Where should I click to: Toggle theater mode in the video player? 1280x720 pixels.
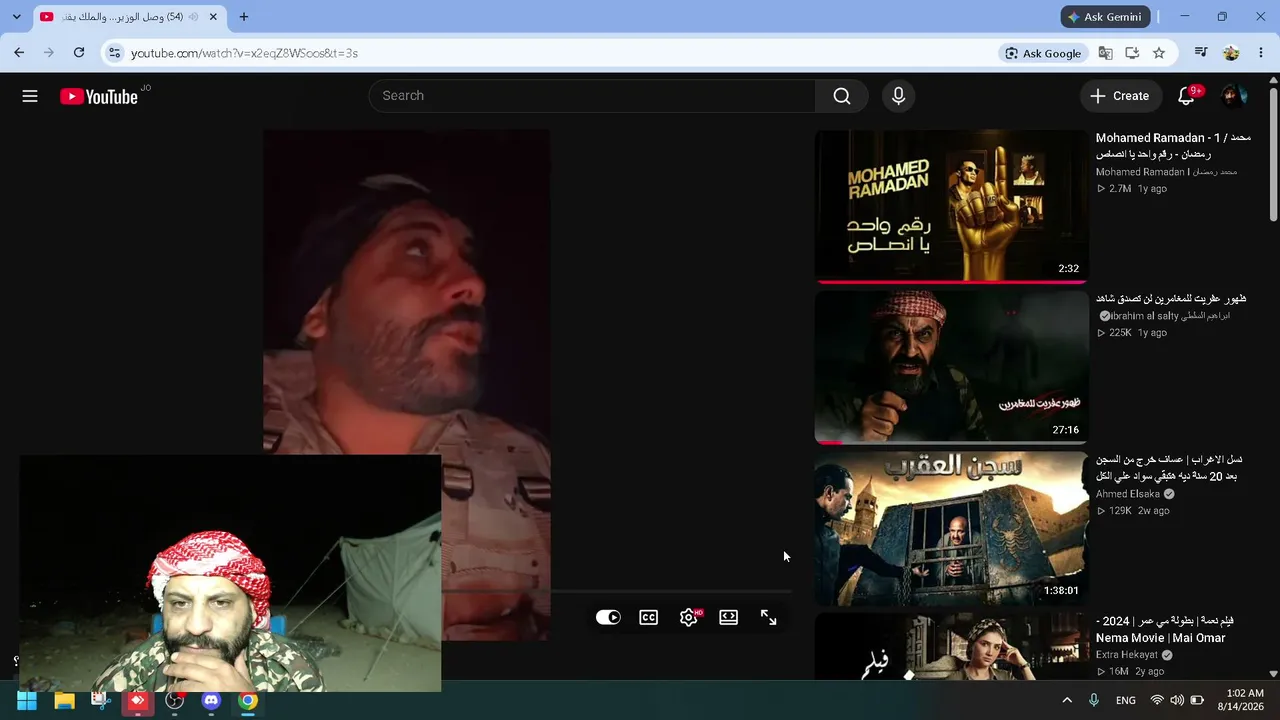pyautogui.click(x=729, y=618)
